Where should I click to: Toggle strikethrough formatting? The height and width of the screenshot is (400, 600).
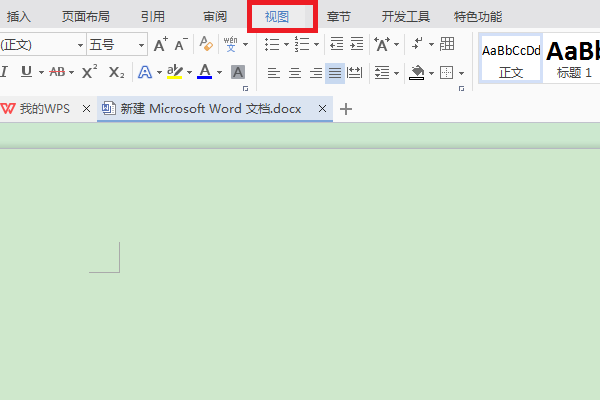tap(57, 72)
